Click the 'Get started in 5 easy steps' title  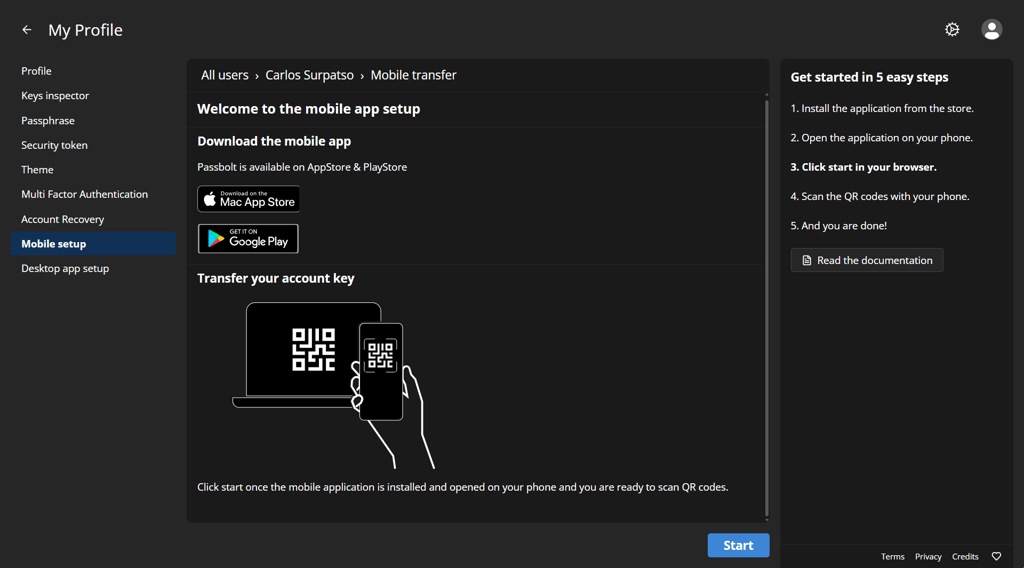[869, 77]
